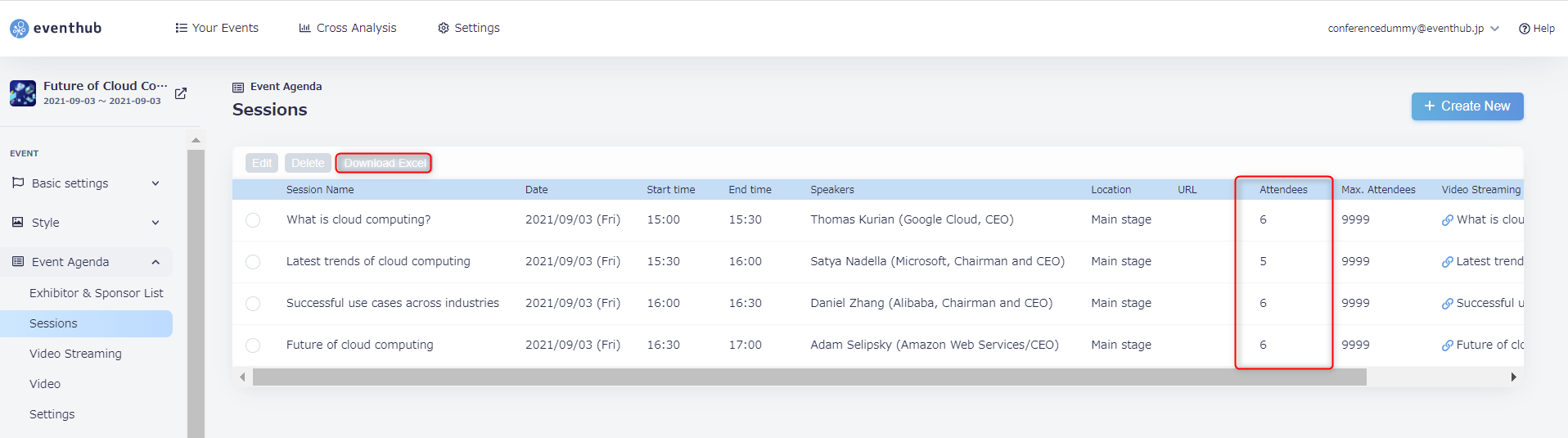Click the Download Excel button
This screenshot has width=1568, height=438.
tap(384, 163)
